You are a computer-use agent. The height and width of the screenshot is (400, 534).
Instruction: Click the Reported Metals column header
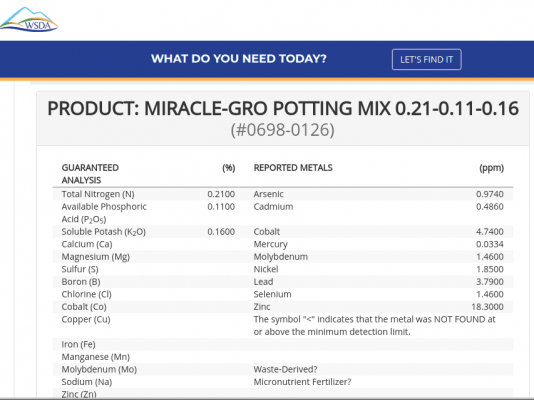pyautogui.click(x=293, y=167)
